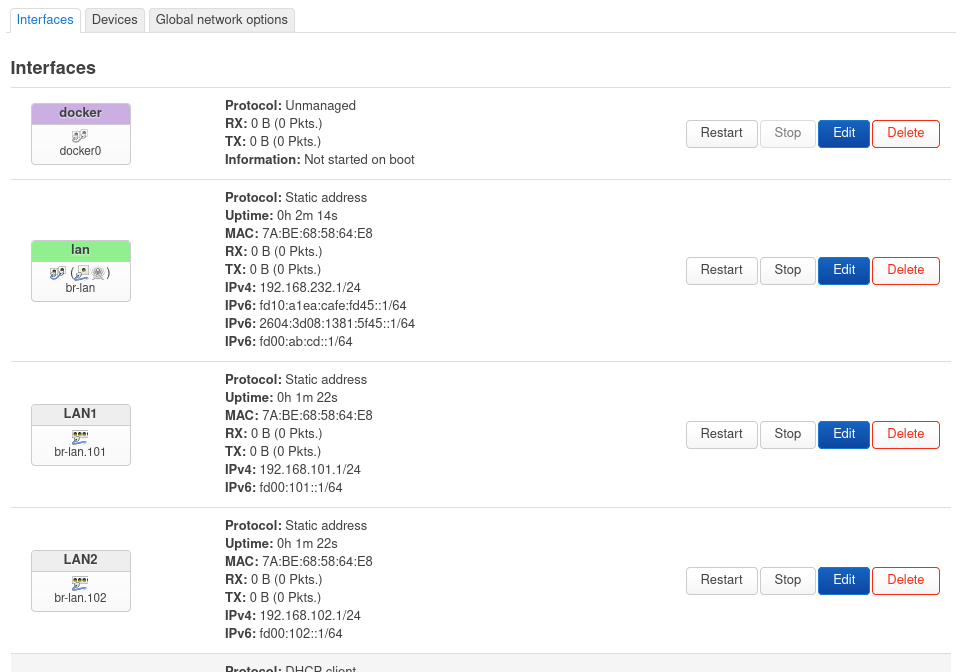Edit the docker interface
This screenshot has height=672, width=969.
844,133
